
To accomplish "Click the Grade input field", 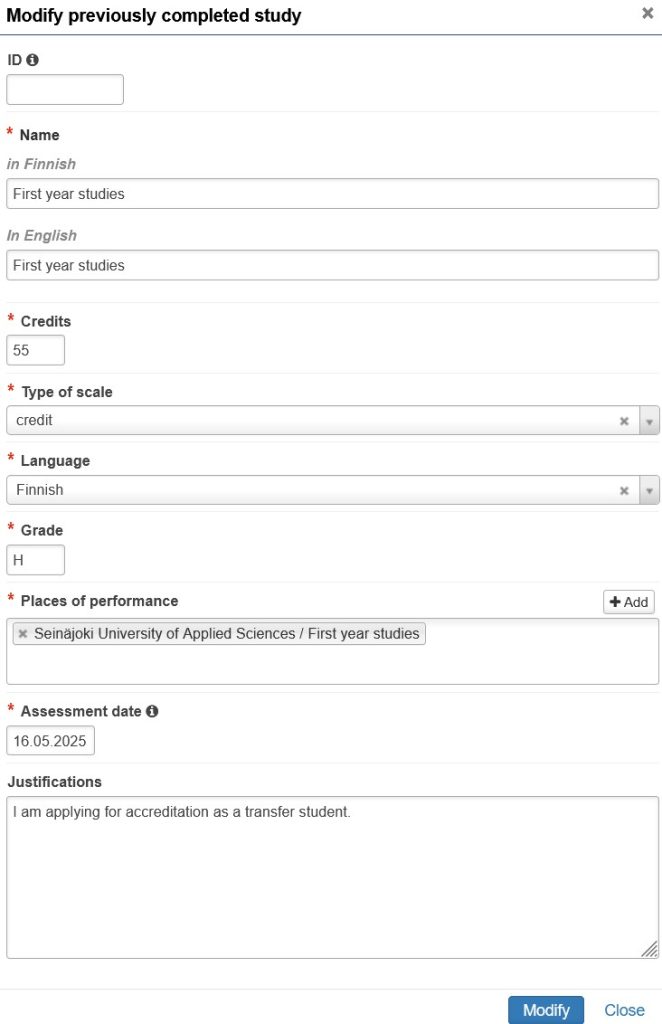I will [x=36, y=560].
